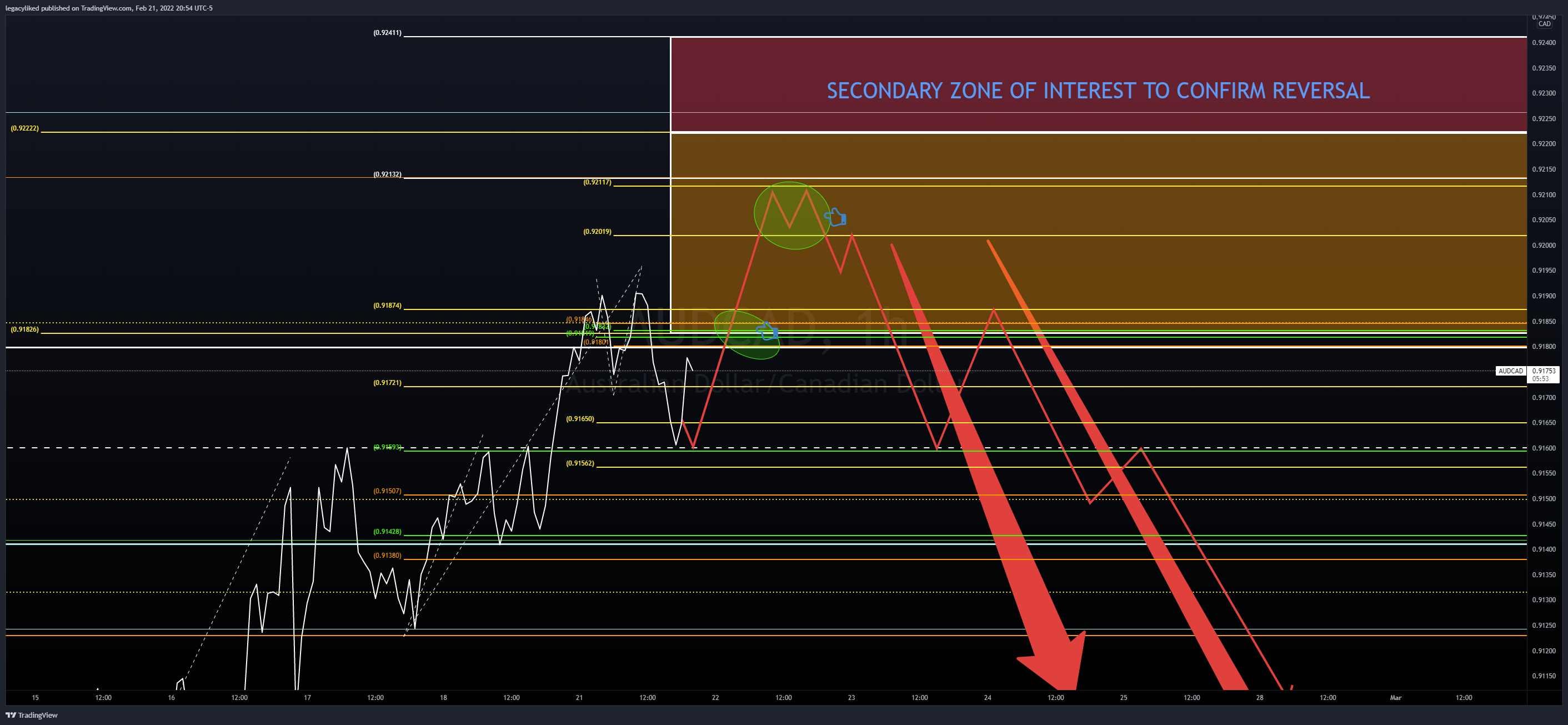Select the green (0.91593) level label
The height and width of the screenshot is (725, 1568).
coord(387,447)
